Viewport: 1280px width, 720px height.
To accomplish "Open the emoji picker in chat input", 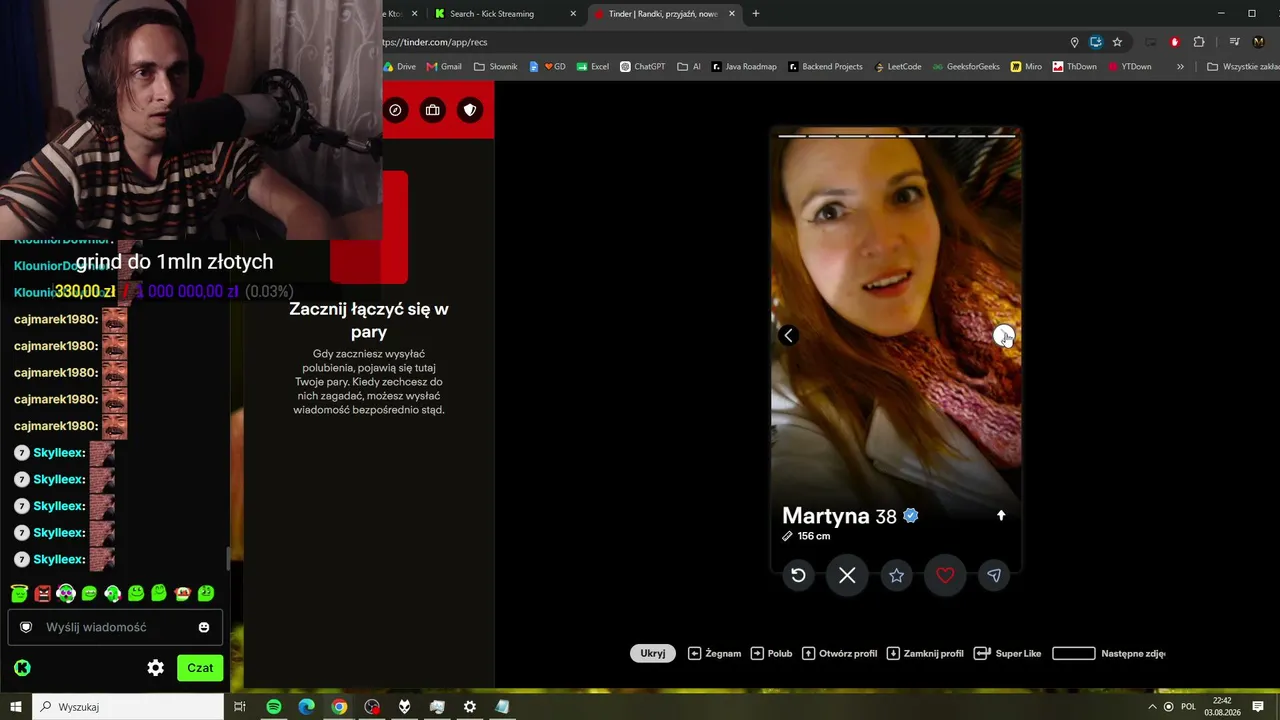I will point(204,627).
